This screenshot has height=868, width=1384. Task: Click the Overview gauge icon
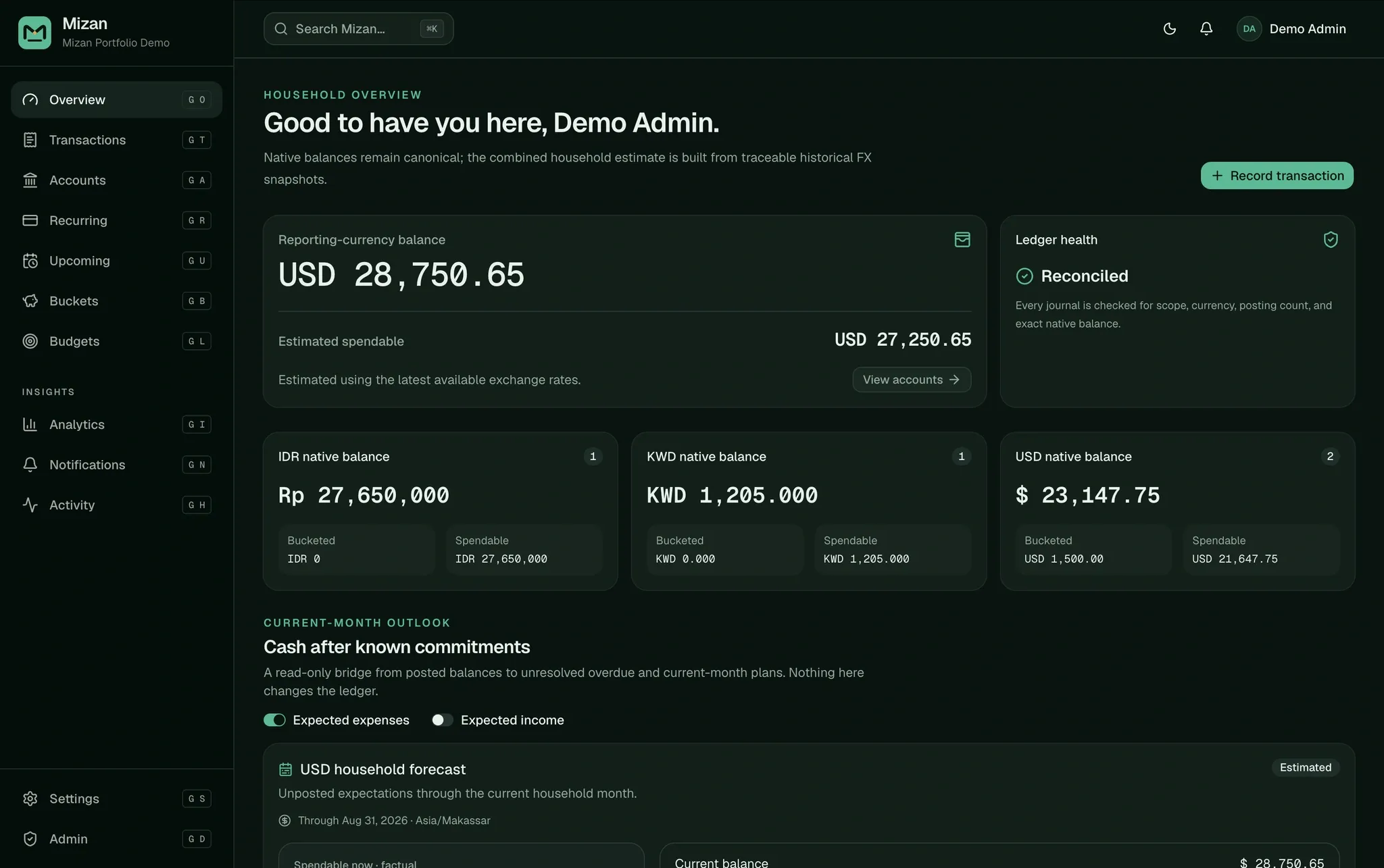30,100
